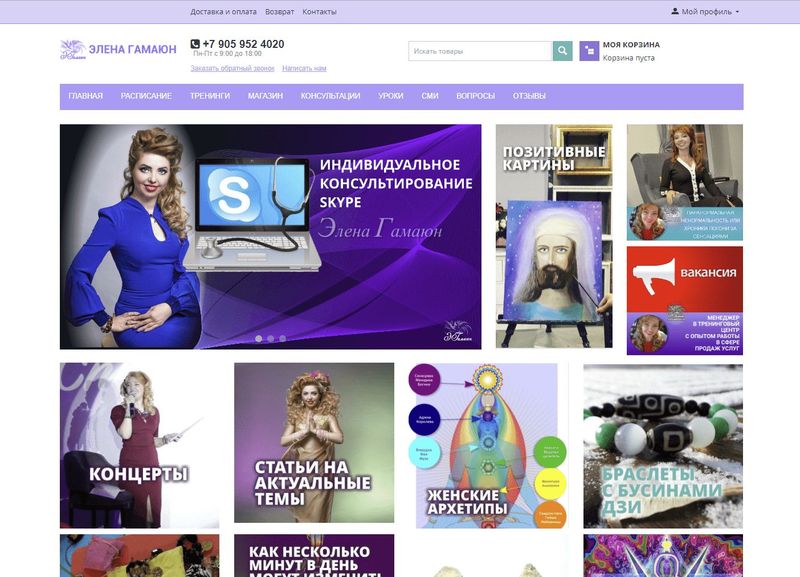This screenshot has width=800, height=577.
Task: Click the Корзина пуста text
Action: tap(629, 58)
